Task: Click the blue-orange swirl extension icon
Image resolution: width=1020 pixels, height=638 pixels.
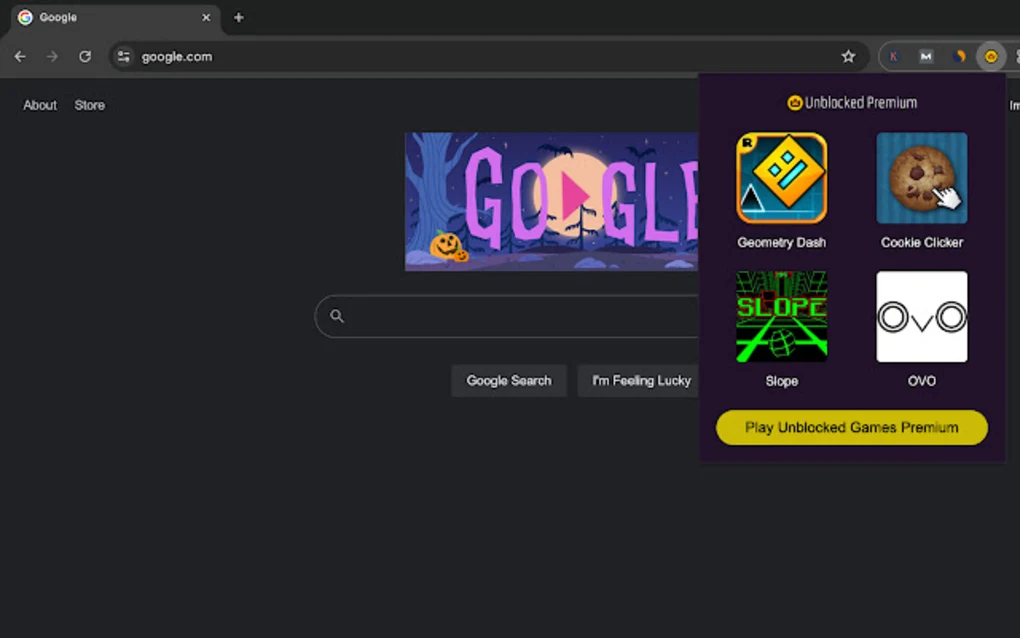Action: (958, 56)
